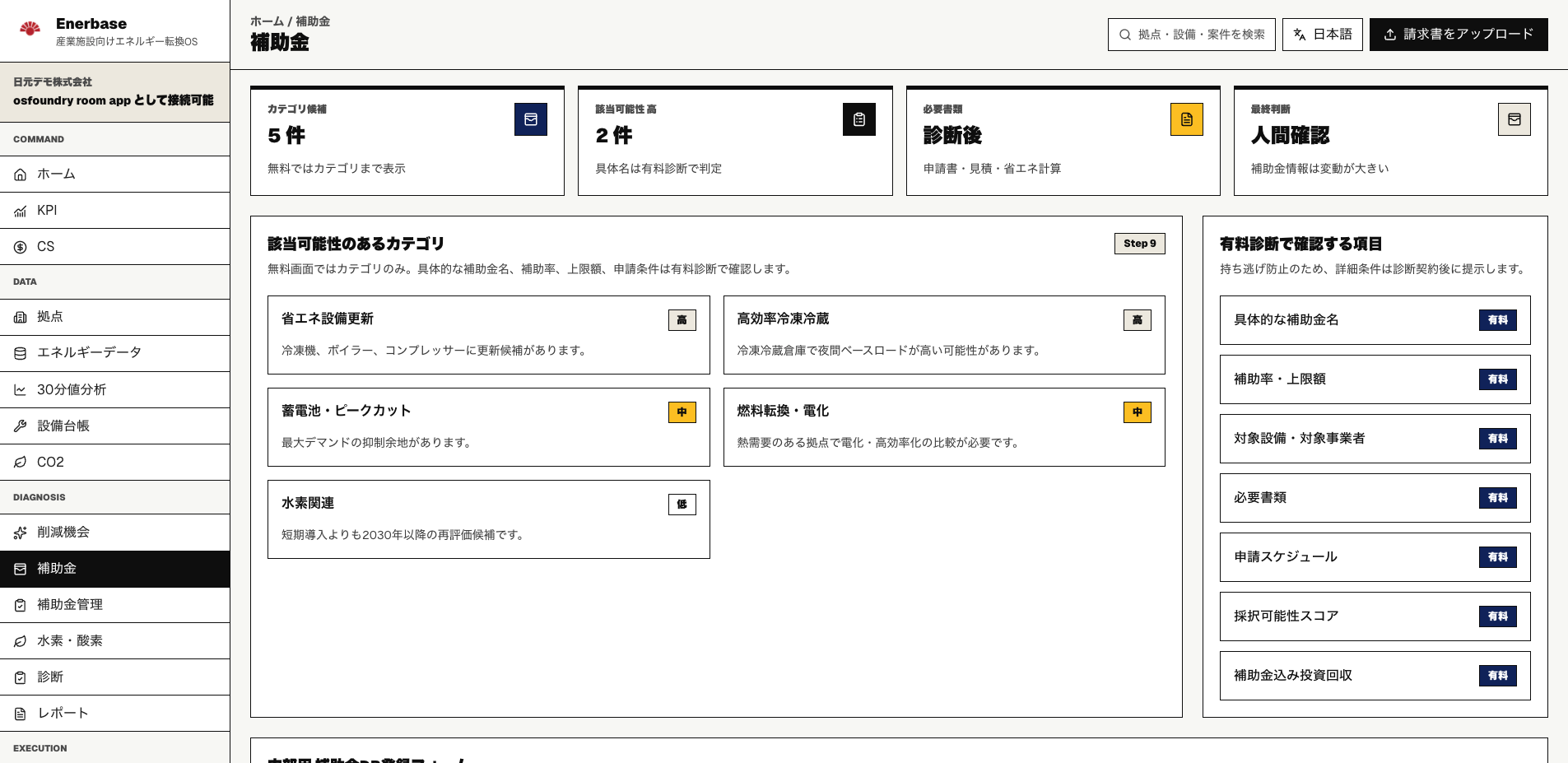Click 有料 badge beside 申請スケジュール
Viewport: 1568px width, 763px height.
(x=1498, y=557)
